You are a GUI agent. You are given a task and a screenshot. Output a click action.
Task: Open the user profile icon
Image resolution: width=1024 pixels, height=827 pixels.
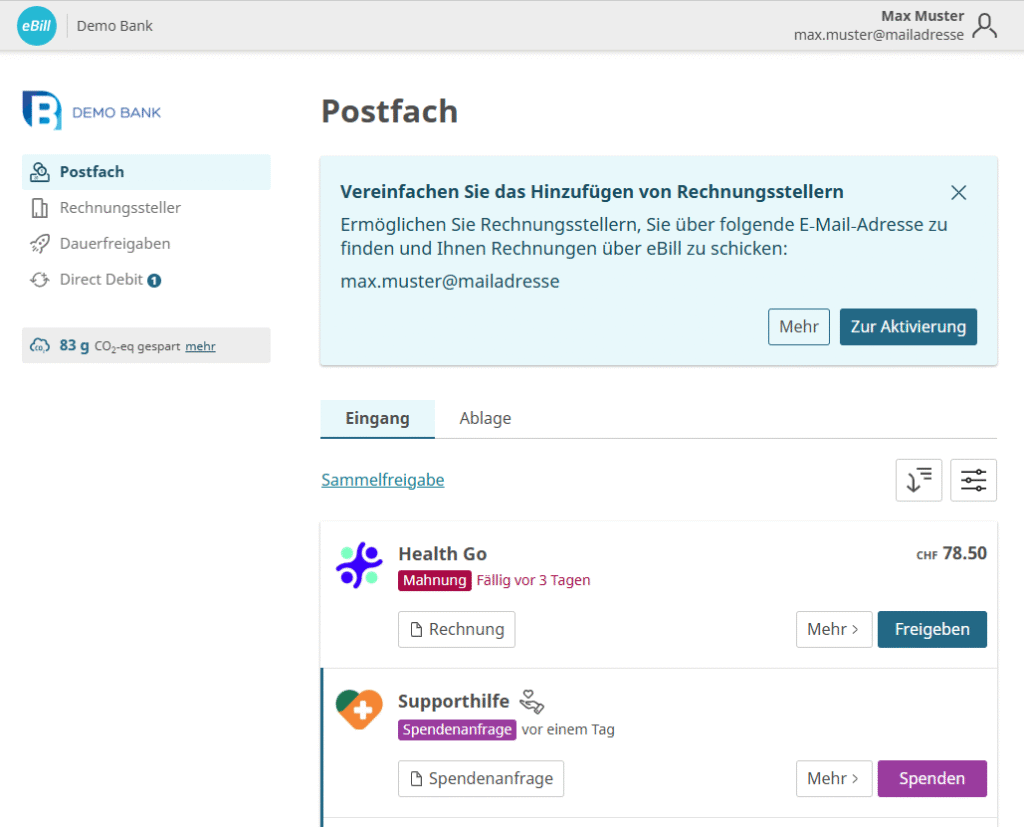(x=984, y=26)
